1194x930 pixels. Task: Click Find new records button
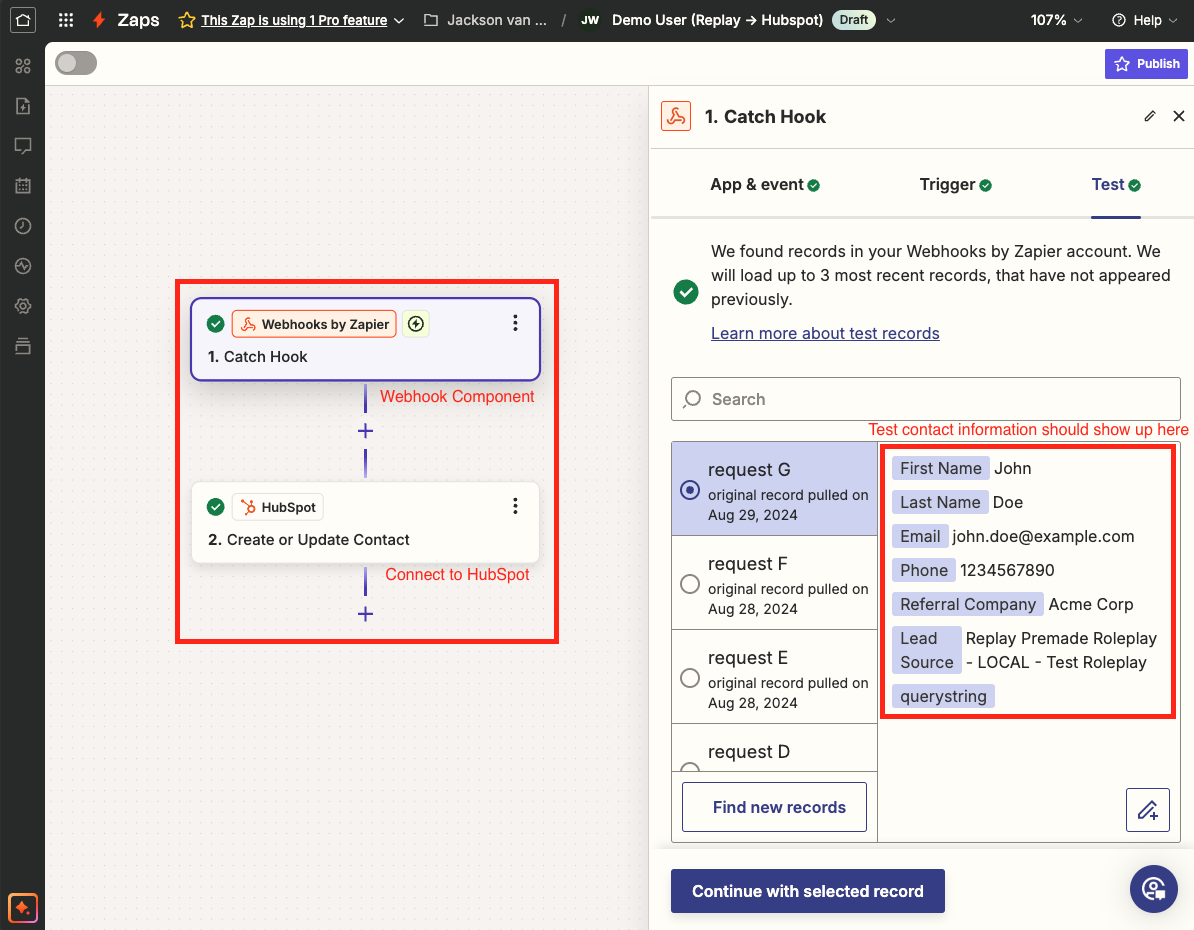click(774, 807)
